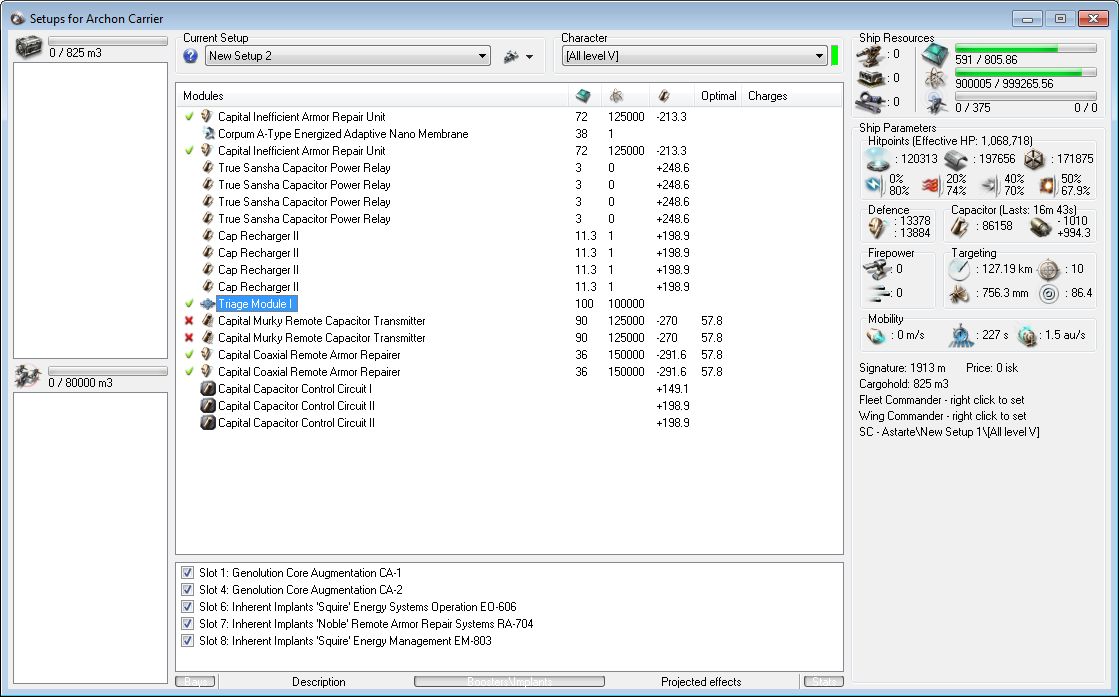
Task: Click the drone bay icon
Action: [29, 377]
